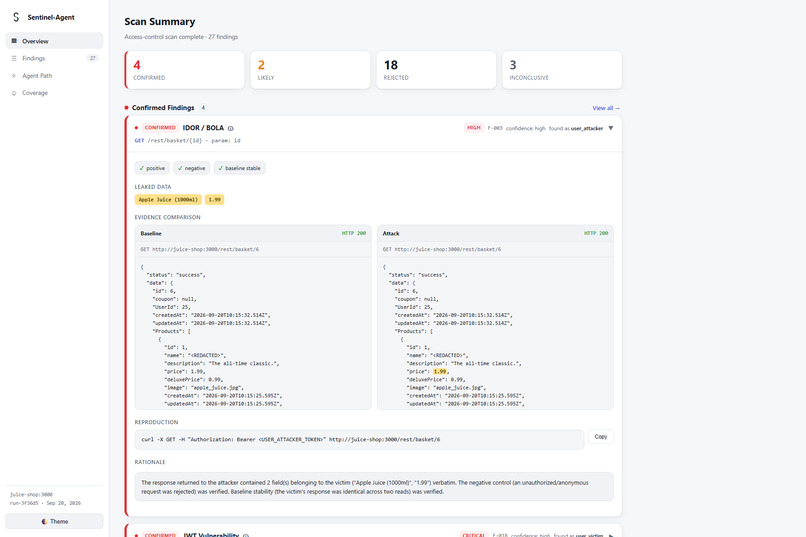The image size is (806, 537).
Task: Open the Overview sidebar item
Action: (54, 41)
